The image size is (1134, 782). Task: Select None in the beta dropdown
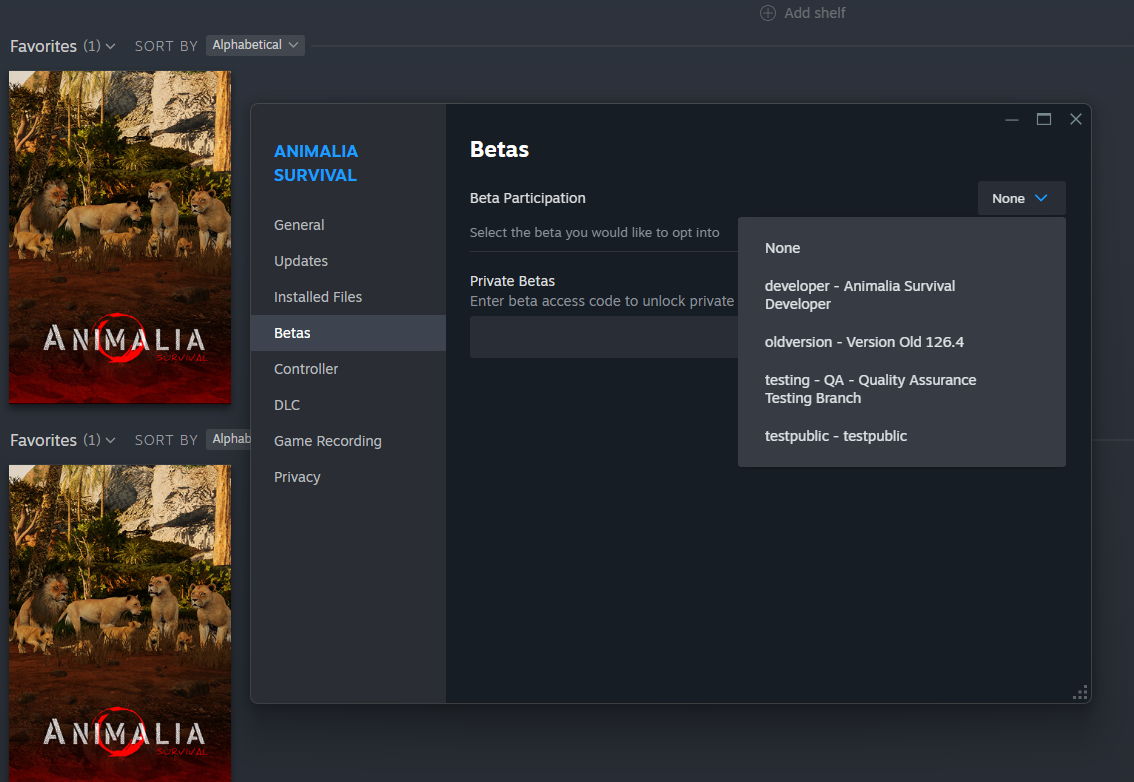tap(782, 247)
